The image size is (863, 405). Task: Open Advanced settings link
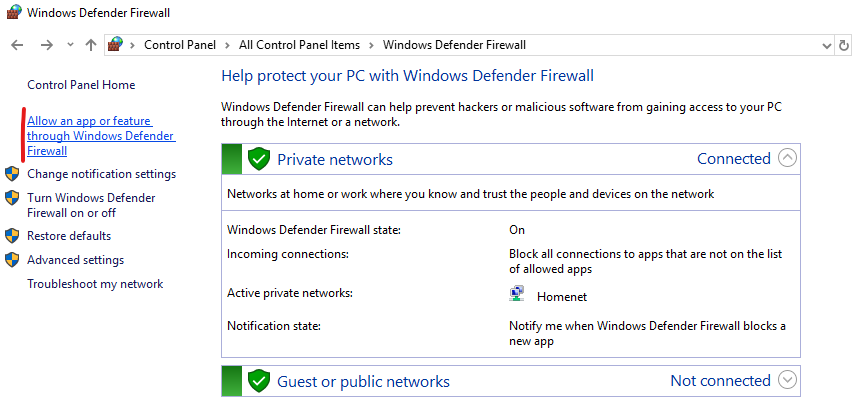[x=75, y=260]
